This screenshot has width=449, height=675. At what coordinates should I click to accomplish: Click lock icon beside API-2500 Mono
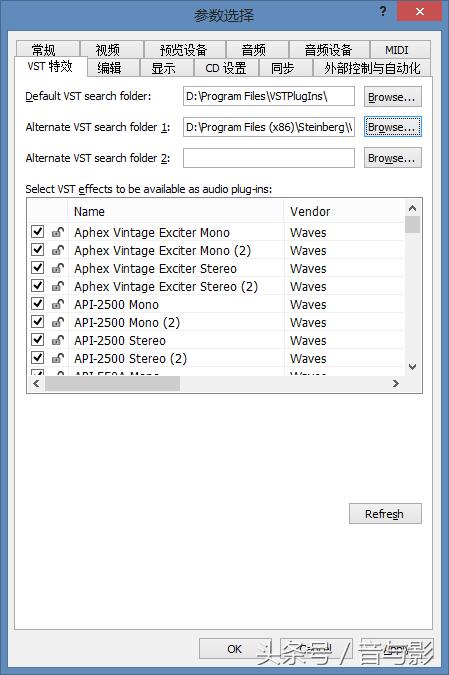coord(58,304)
